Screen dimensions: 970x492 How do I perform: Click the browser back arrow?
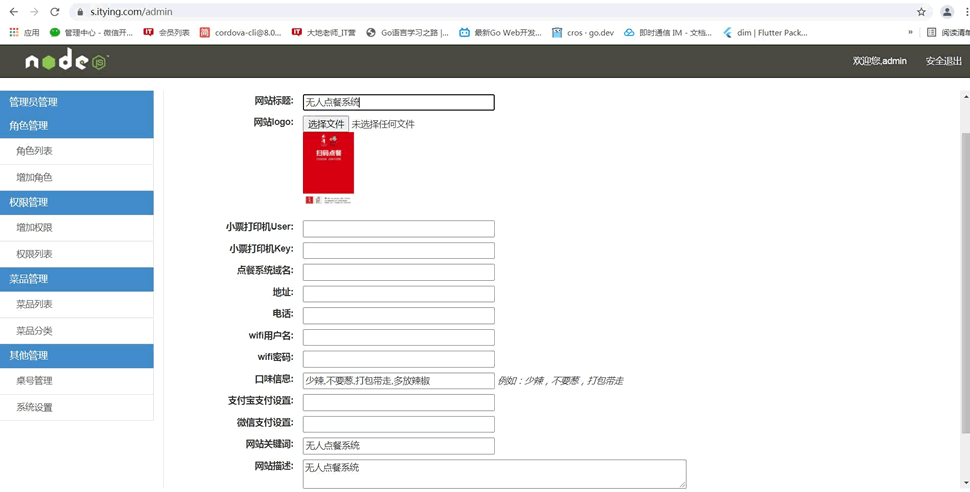[x=14, y=12]
